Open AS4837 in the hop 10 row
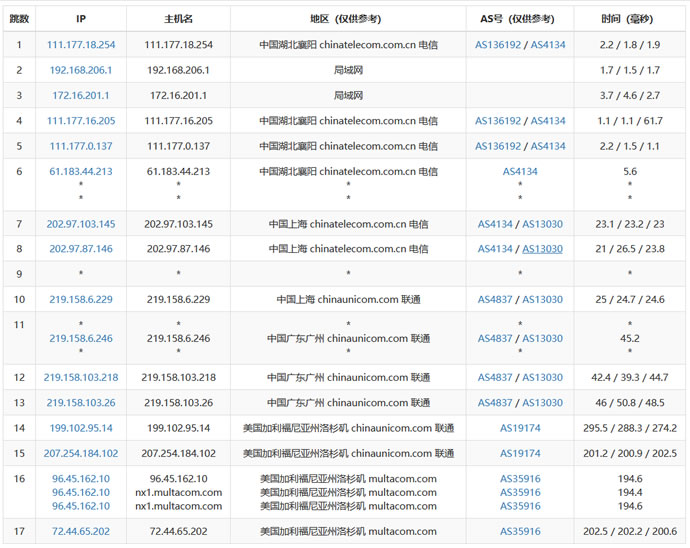 [x=495, y=299]
